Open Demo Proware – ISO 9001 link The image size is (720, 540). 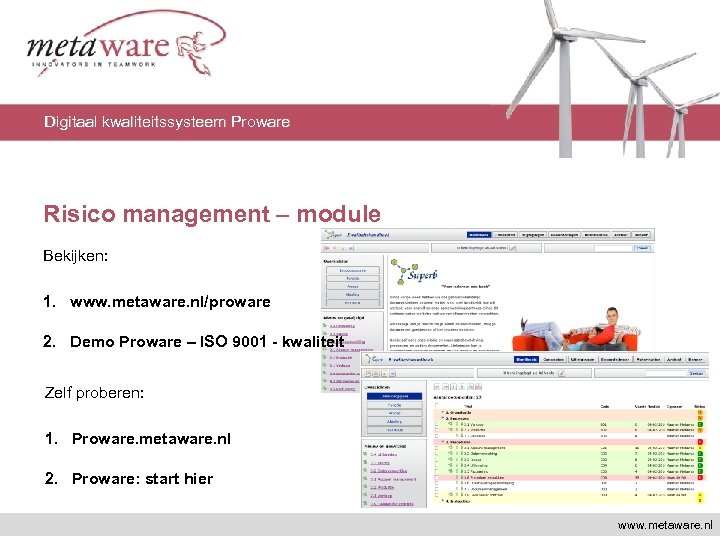[207, 342]
